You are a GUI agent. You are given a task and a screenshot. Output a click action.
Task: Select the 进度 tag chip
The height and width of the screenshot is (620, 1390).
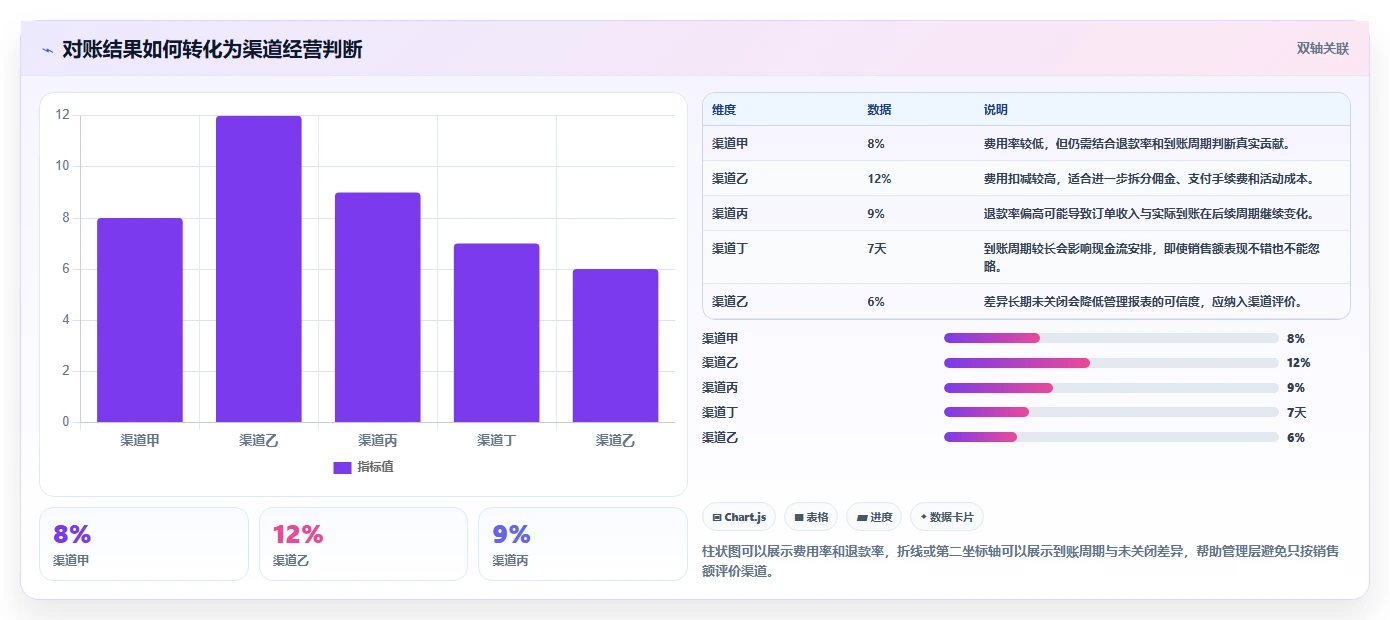874,517
